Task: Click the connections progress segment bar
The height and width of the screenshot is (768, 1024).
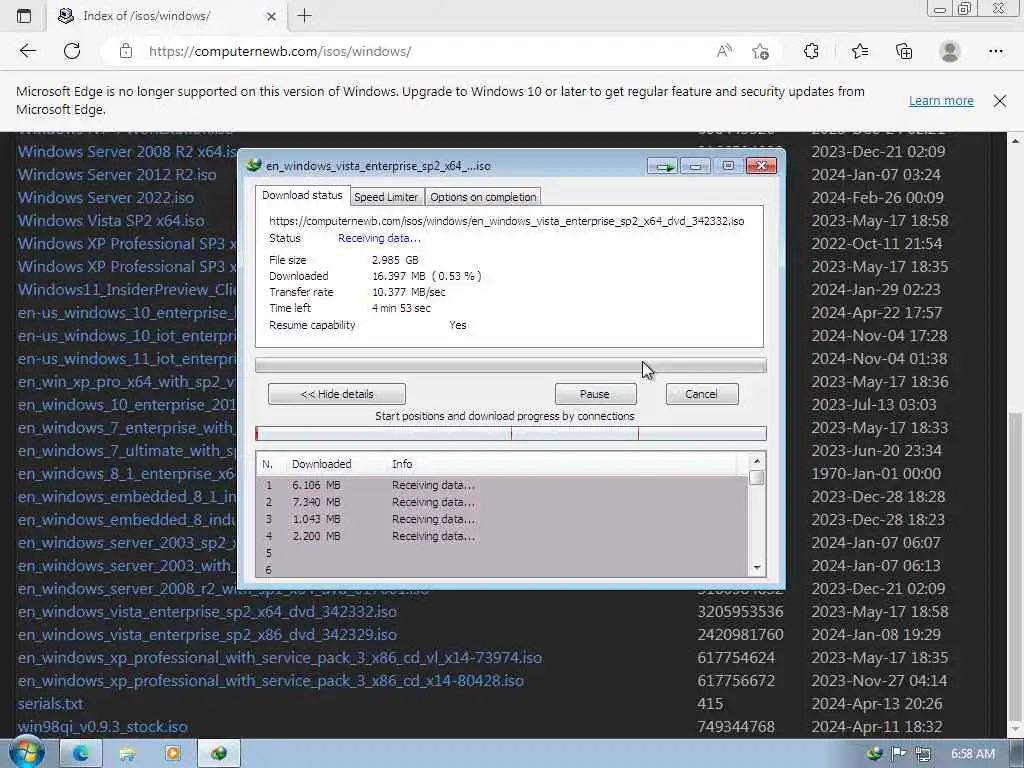Action: click(x=511, y=434)
